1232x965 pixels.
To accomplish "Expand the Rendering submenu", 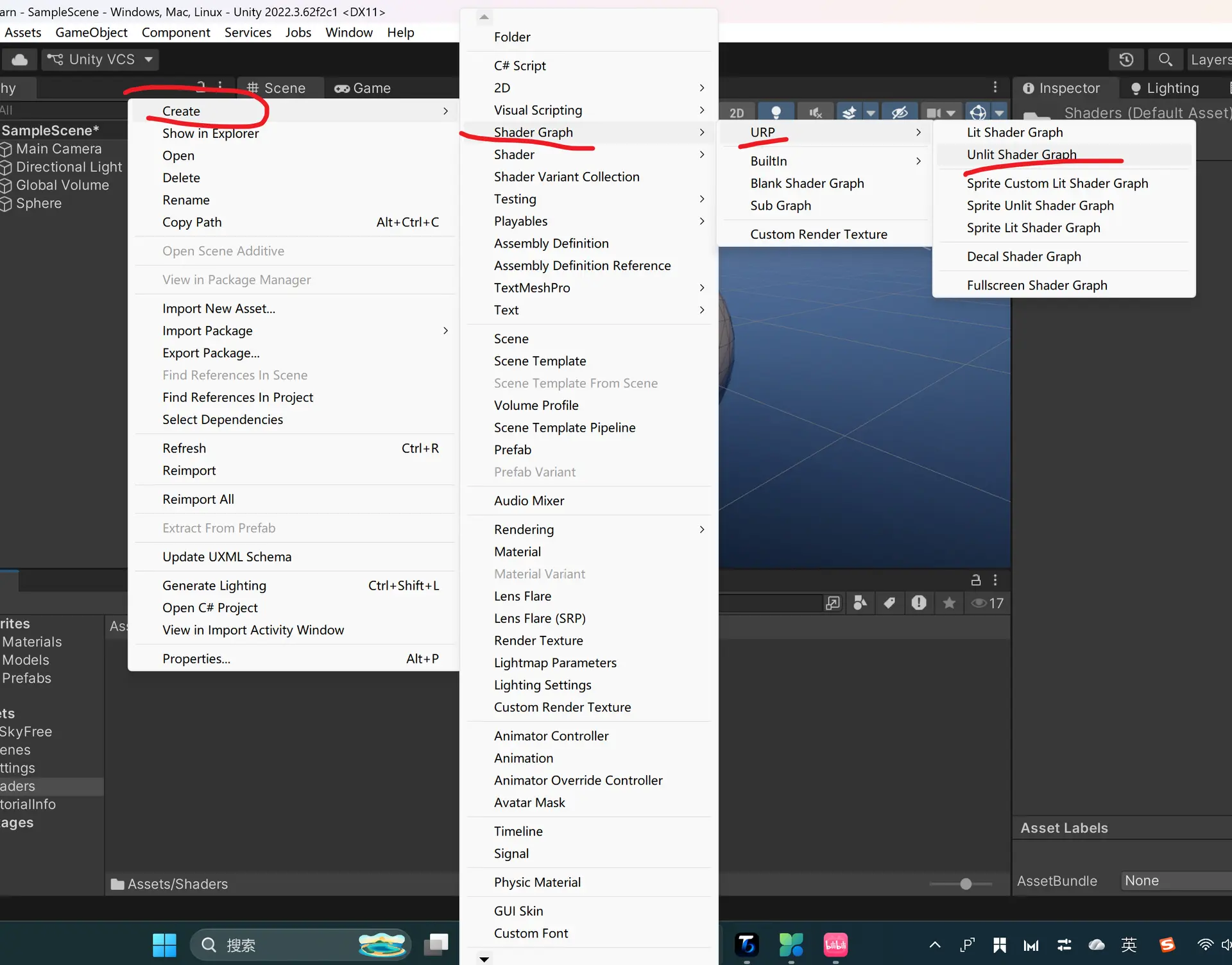I will (589, 529).
